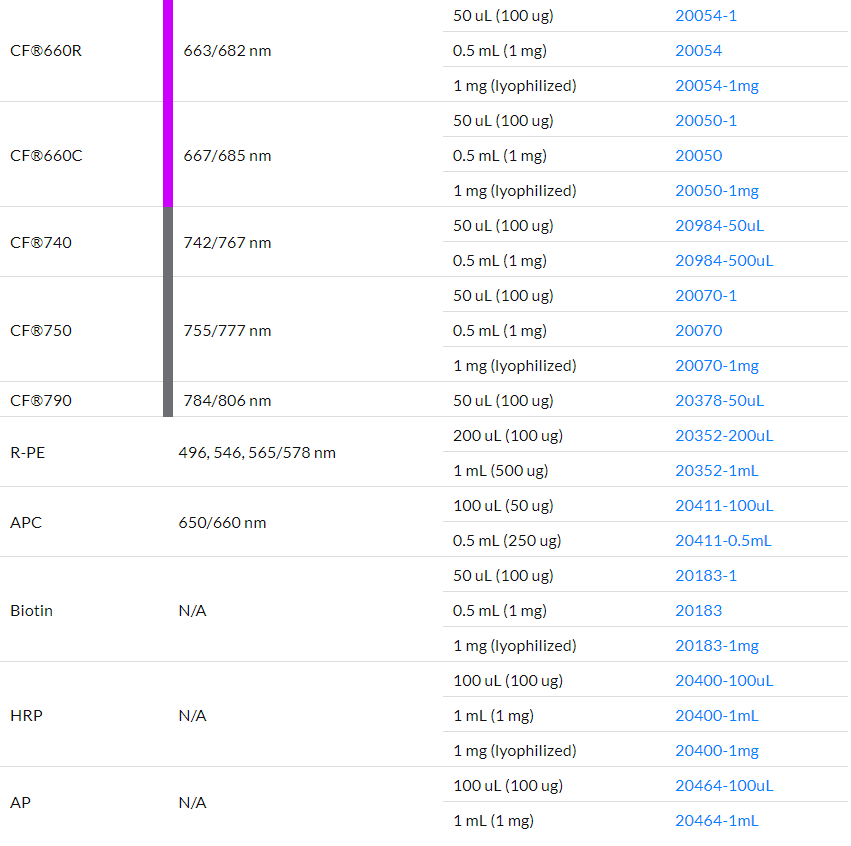The width and height of the screenshot is (851, 846).
Task: Click the gray CF®750 color bar
Action: (168, 330)
